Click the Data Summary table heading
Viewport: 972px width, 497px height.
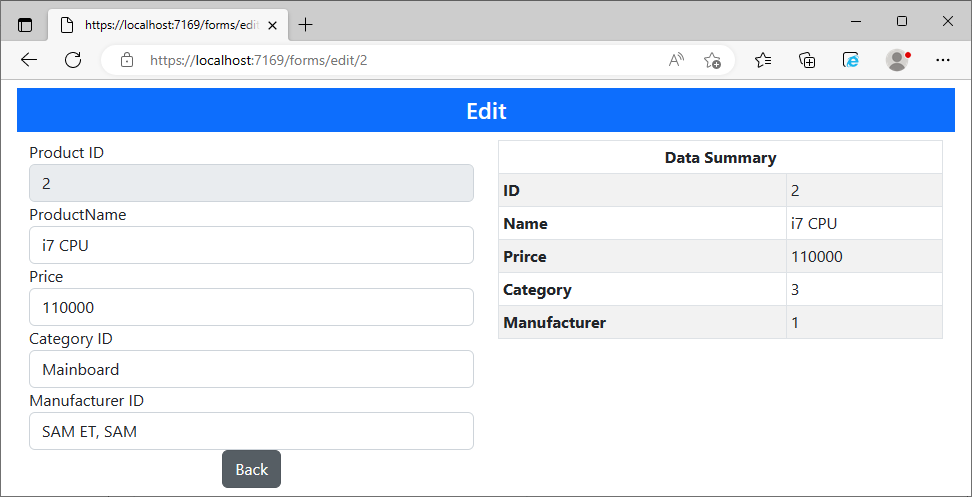pos(720,157)
